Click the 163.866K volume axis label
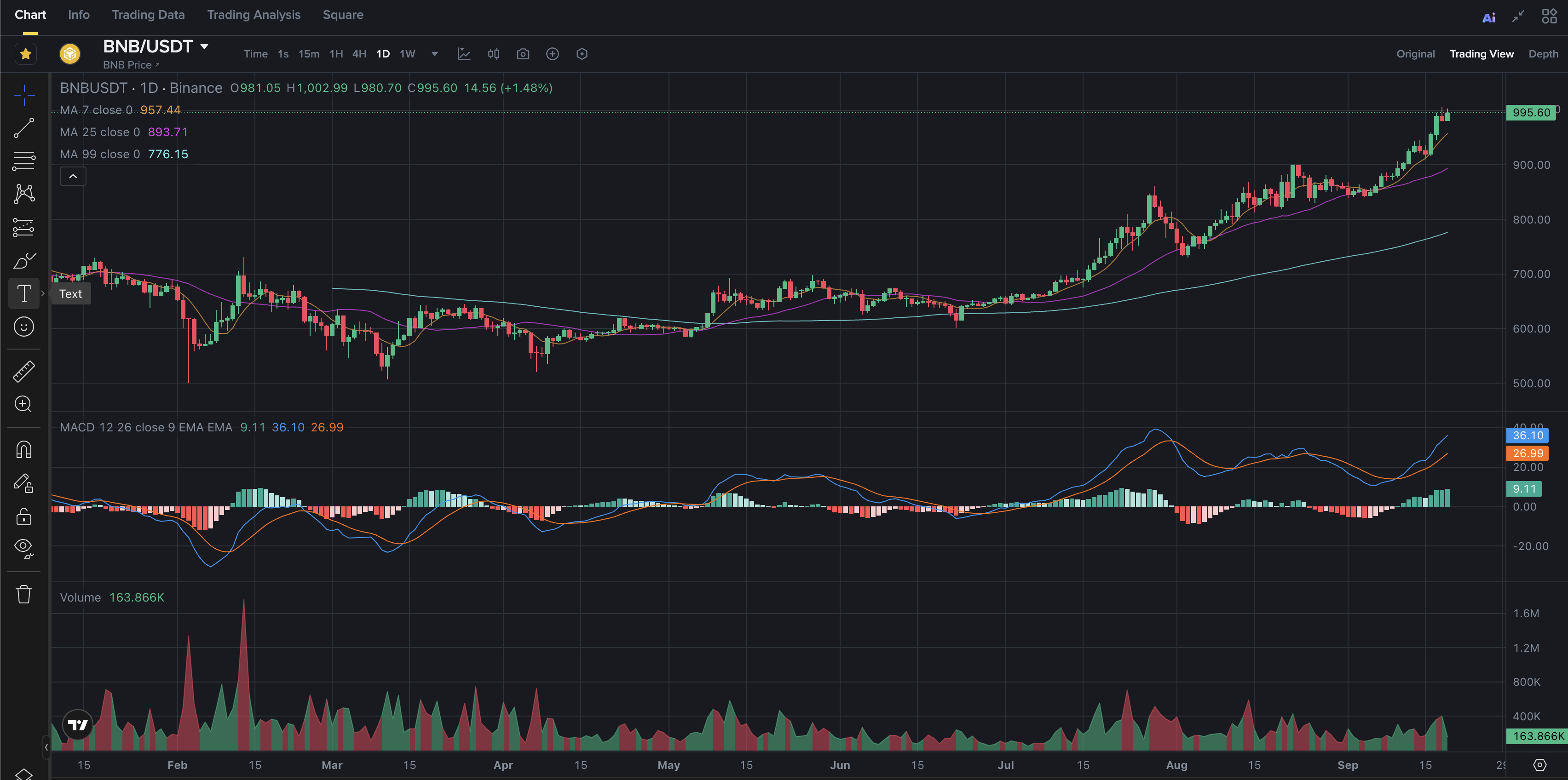 [x=1537, y=736]
